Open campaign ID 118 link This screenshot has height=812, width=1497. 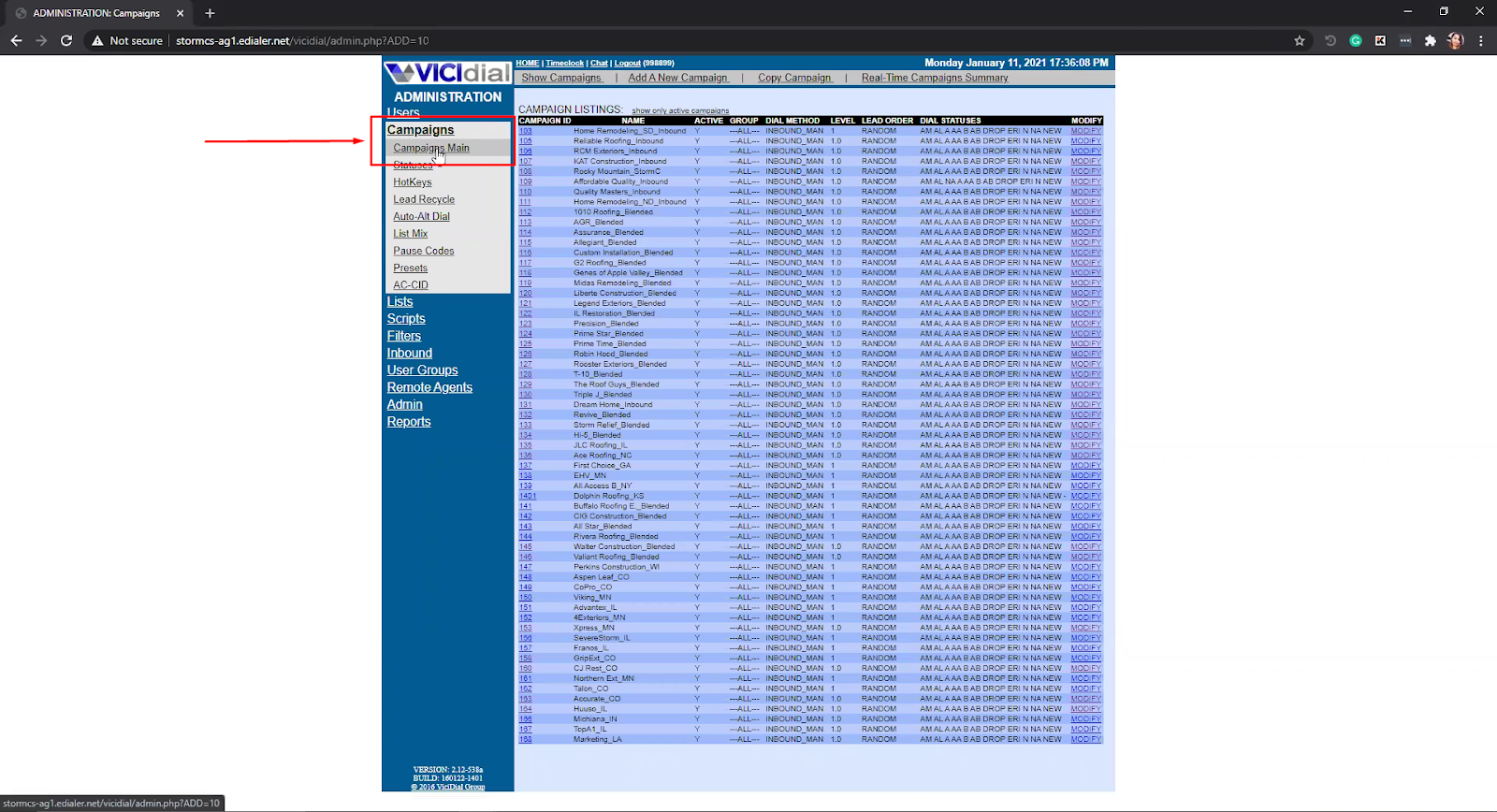[x=525, y=273]
